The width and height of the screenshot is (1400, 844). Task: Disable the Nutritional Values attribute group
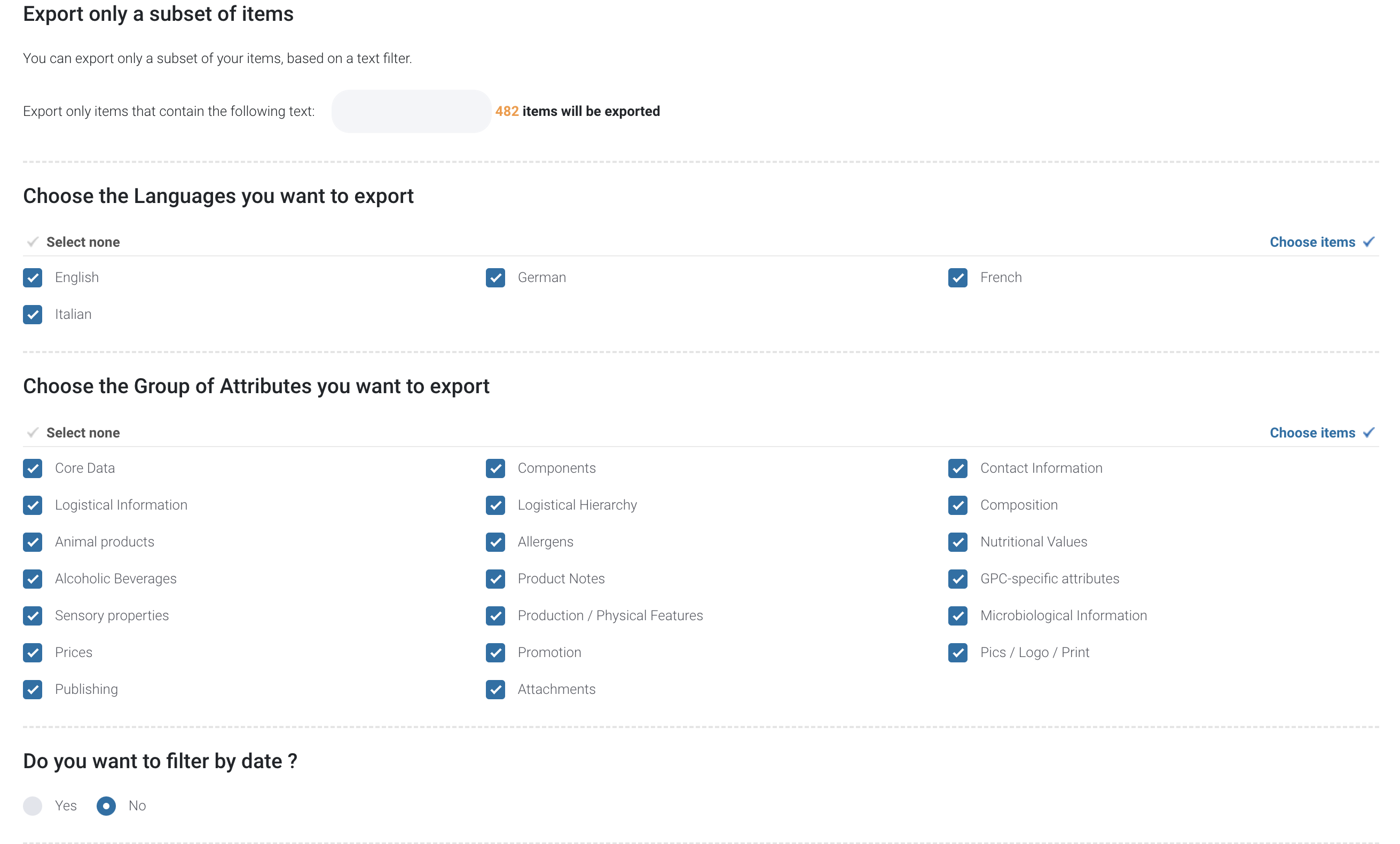pos(957,542)
